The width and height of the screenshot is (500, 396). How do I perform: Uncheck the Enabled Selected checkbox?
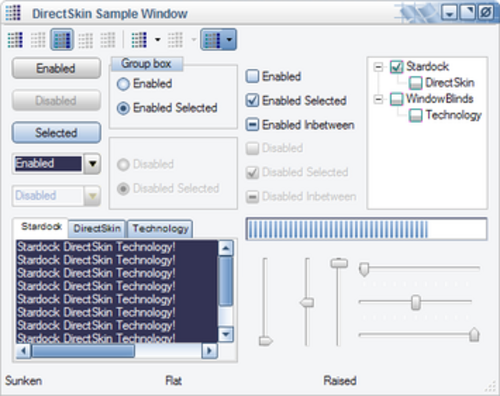click(252, 100)
